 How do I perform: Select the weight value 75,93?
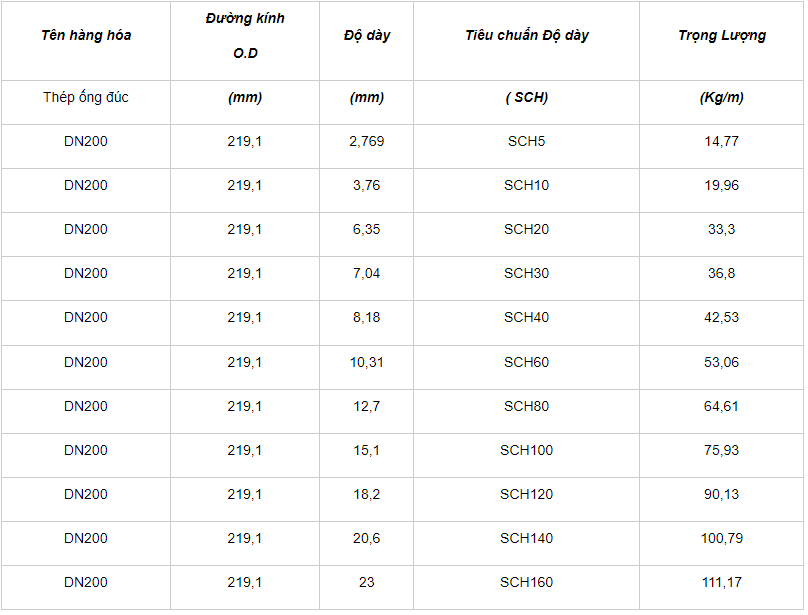coord(721,450)
